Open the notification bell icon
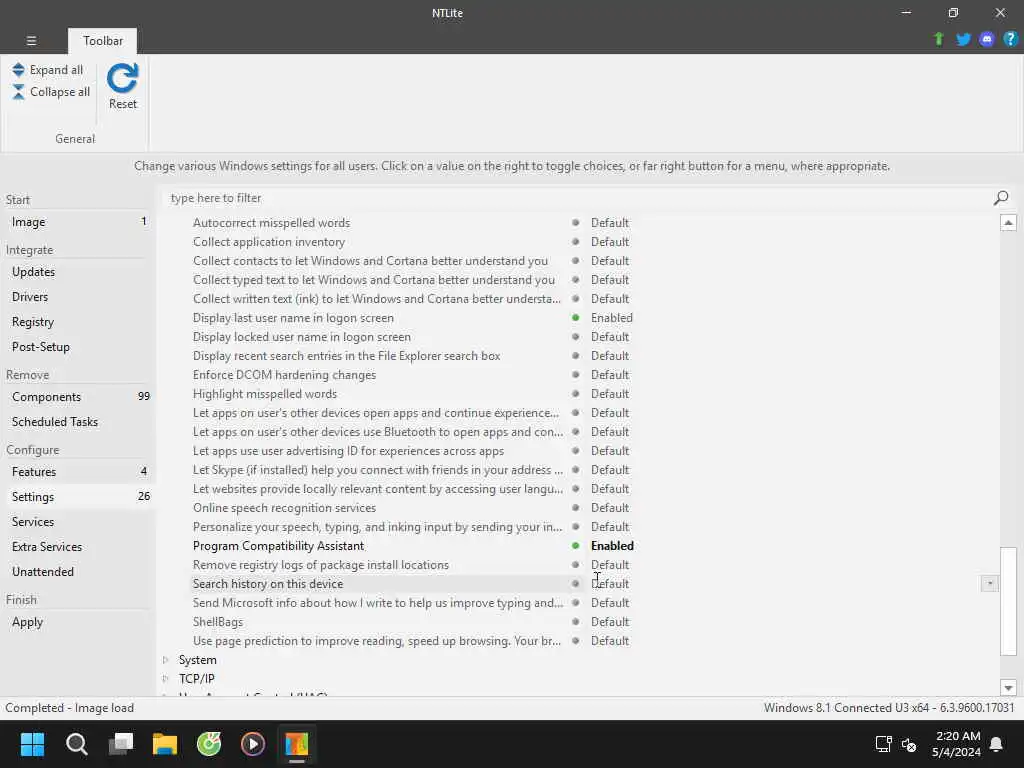This screenshot has width=1024, height=768. coord(997,744)
